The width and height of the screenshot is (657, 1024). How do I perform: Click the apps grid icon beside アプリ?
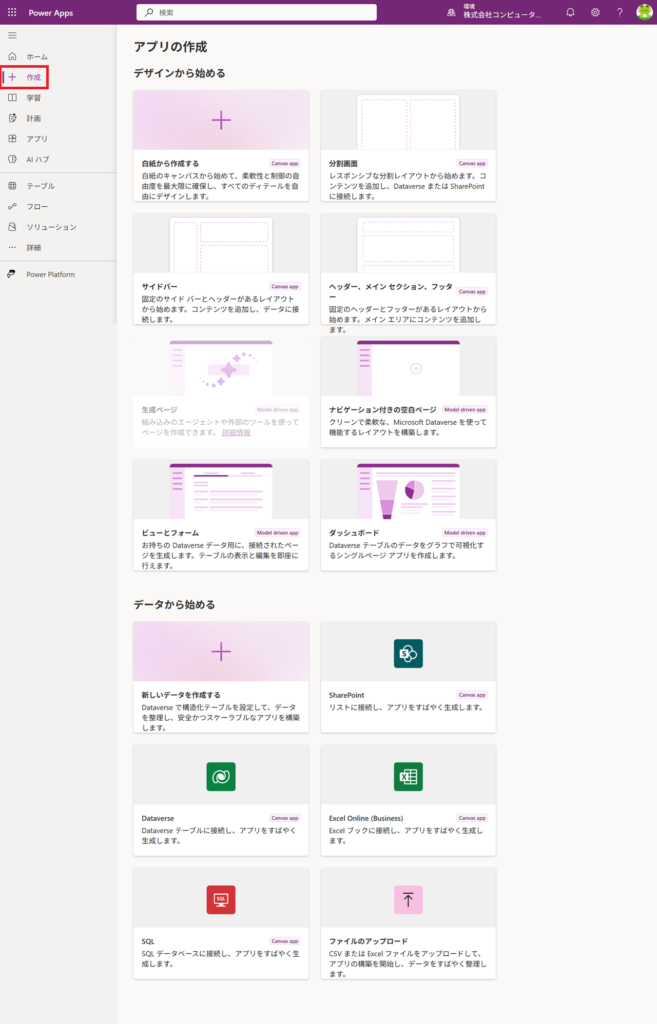(12, 138)
